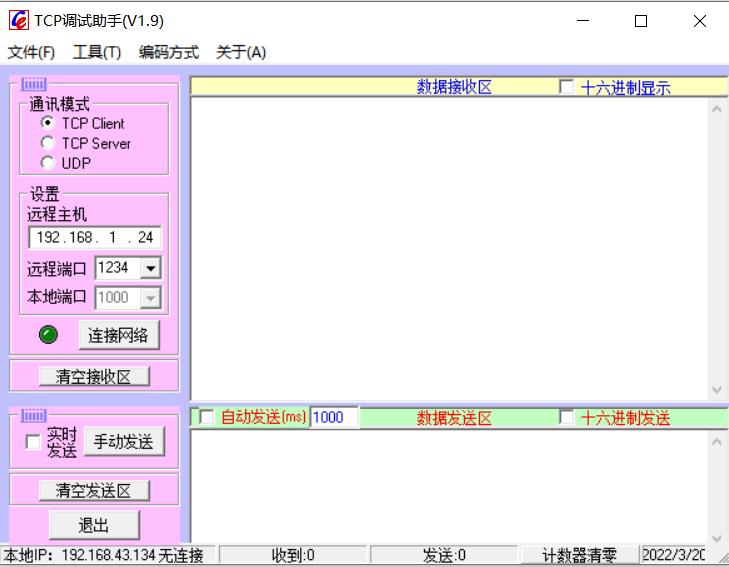The width and height of the screenshot is (729, 567).
Task: Click the auto-send interval field showing 1000
Action: pos(334,417)
